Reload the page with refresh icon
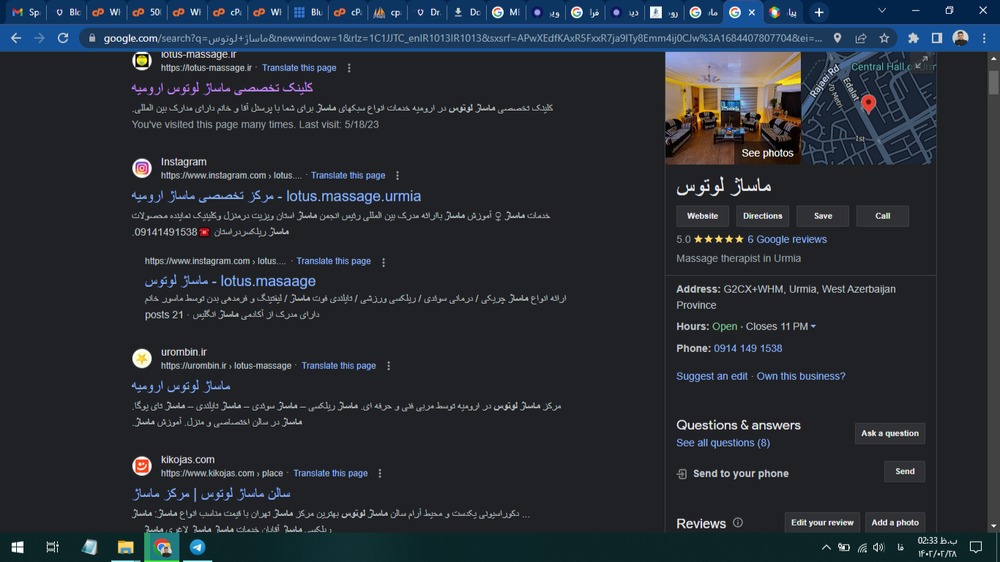Screen dimensions: 1000x562 (62, 38)
